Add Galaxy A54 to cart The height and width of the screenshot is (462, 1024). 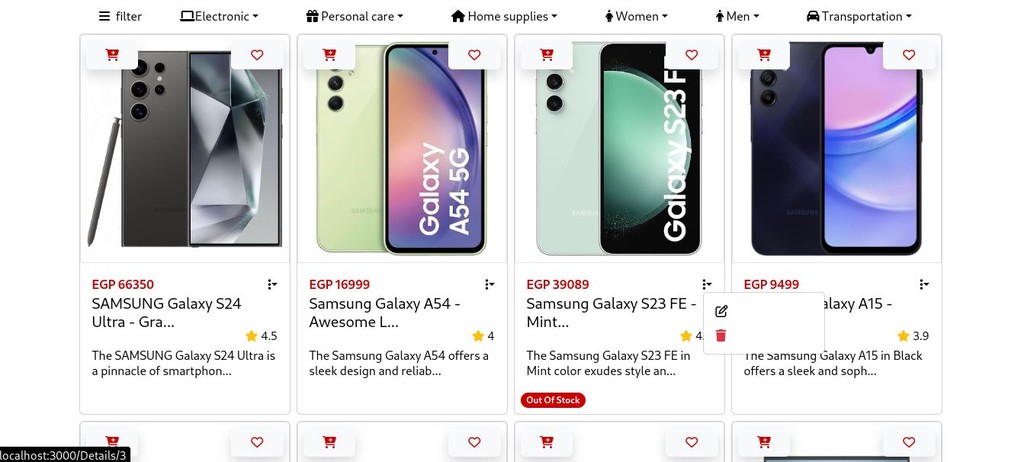coord(330,55)
